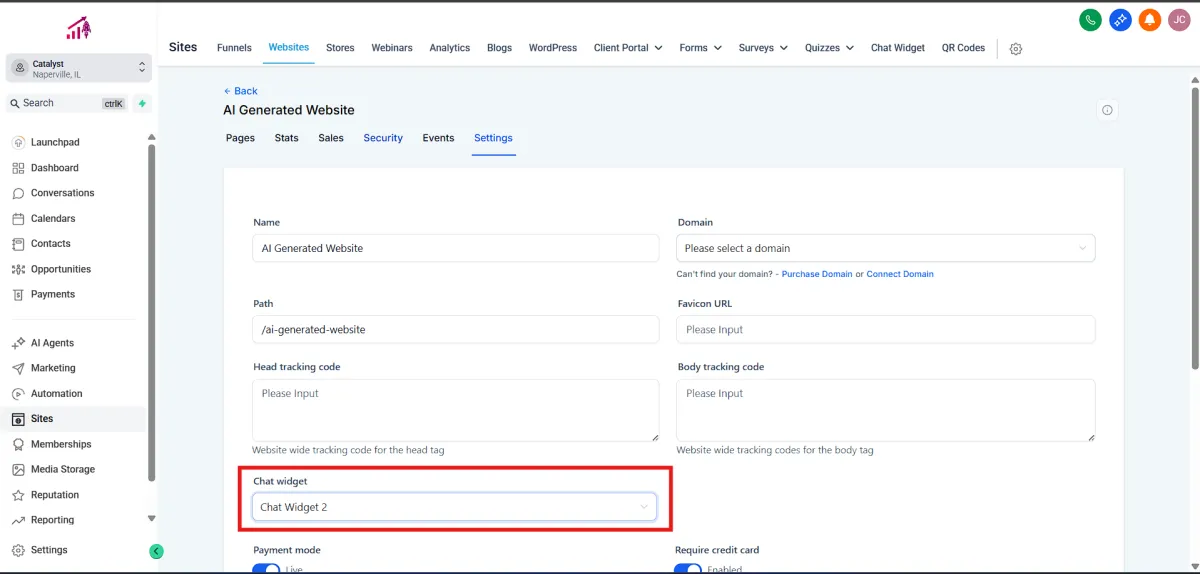Open the Chat widget dropdown
1200x574 pixels.
point(455,507)
